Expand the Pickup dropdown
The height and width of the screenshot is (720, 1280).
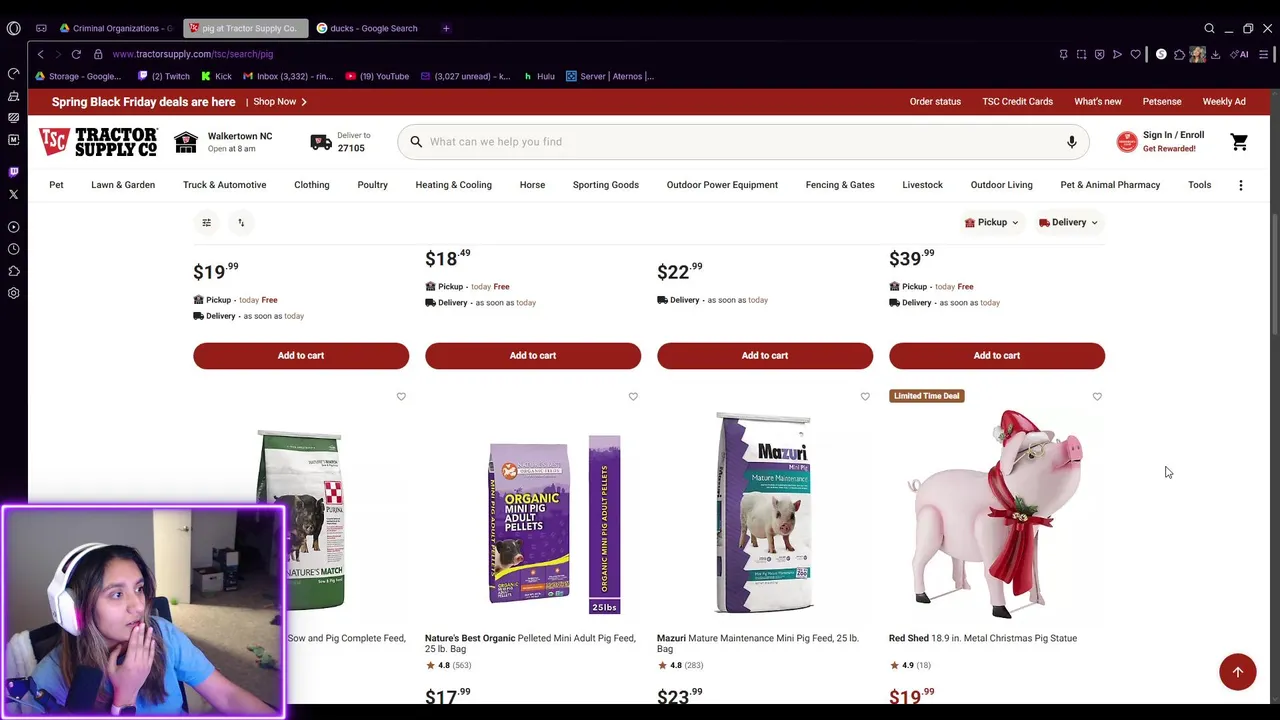[991, 222]
